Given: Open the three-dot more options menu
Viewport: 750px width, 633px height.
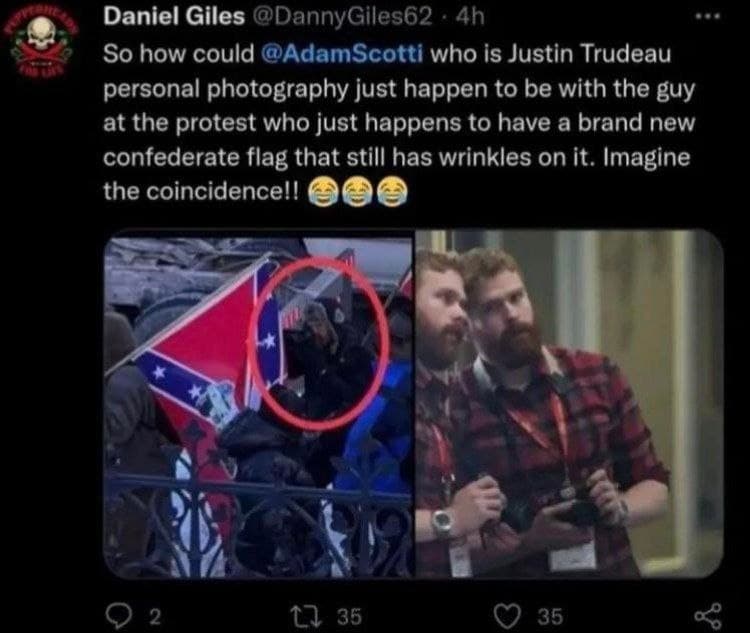Looking at the screenshot, I should (x=708, y=17).
